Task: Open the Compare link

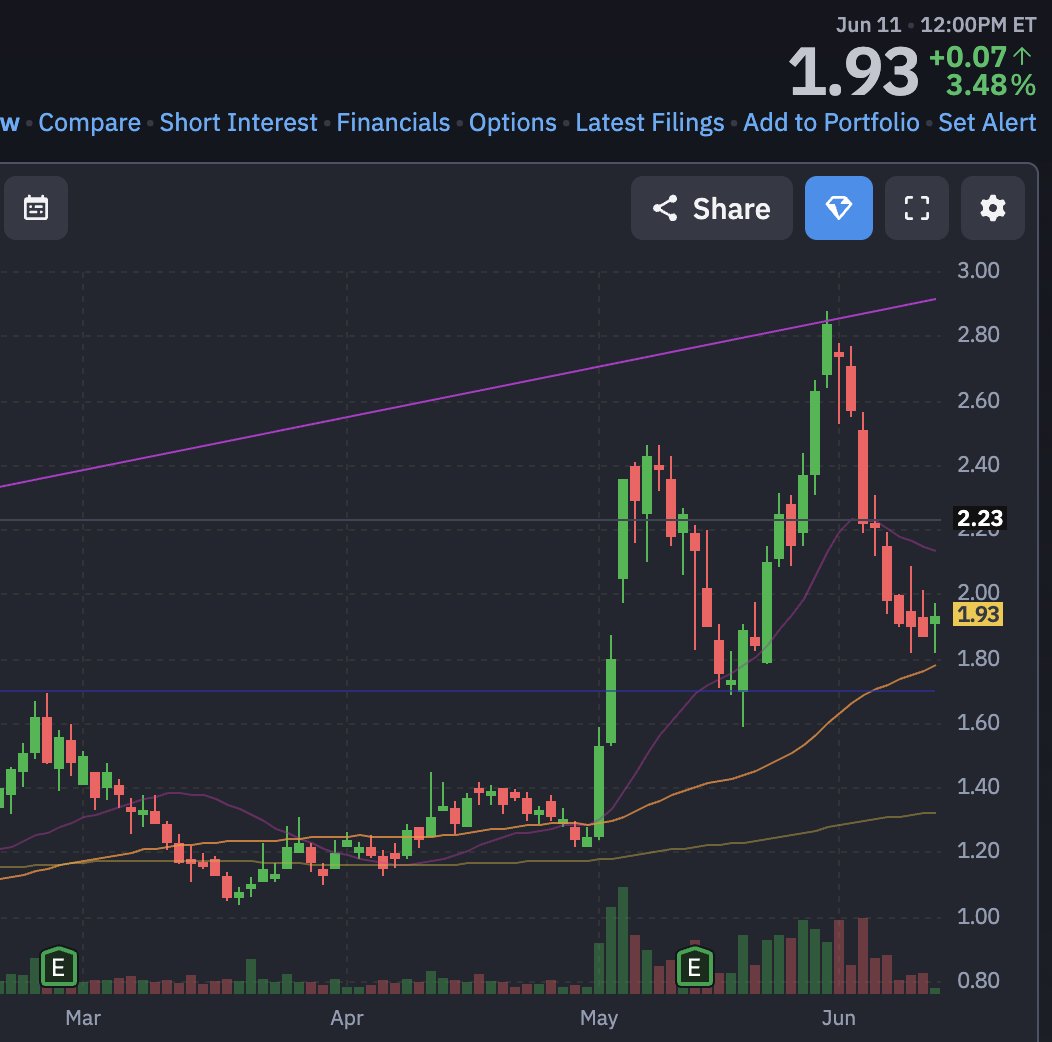Action: [89, 123]
